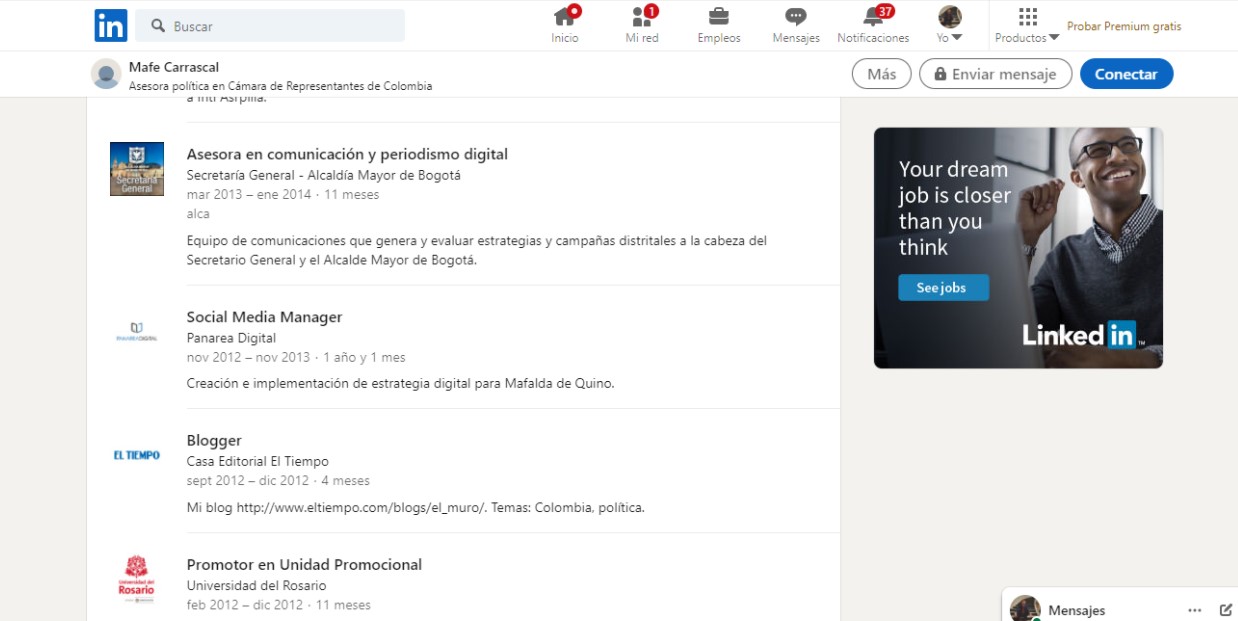Open Probar Premium gratis
Screen dimensions: 1238x621
(1124, 26)
